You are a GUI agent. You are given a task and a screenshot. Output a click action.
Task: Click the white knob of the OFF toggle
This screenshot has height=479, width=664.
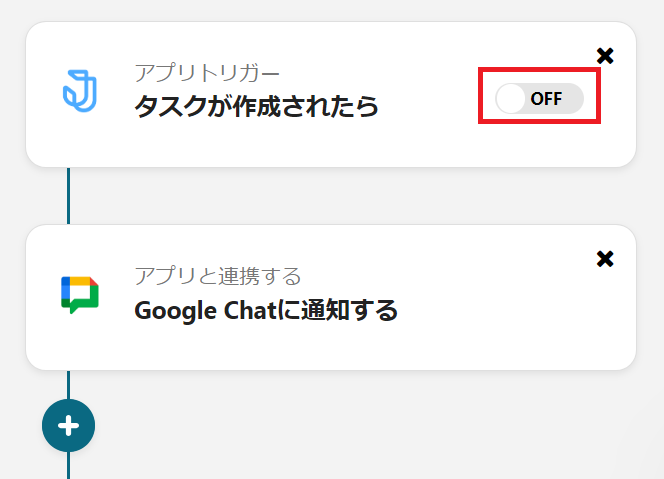tap(511, 98)
